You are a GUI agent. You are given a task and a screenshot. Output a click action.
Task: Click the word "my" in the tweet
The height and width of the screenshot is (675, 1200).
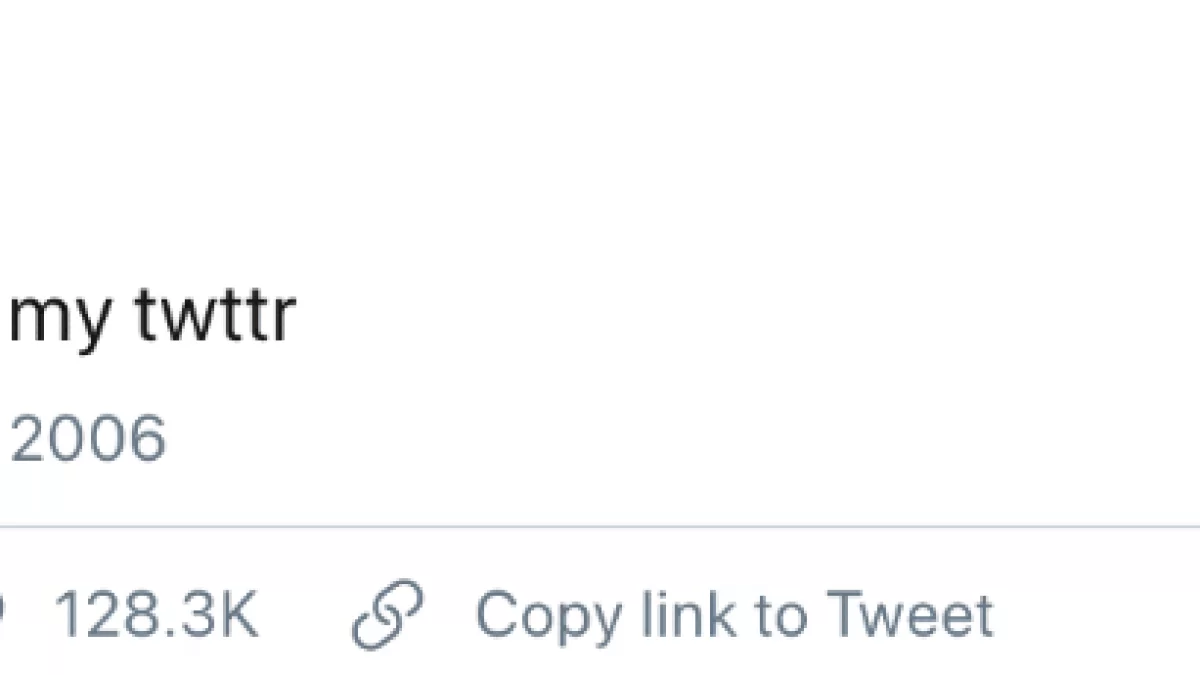tap(59, 322)
